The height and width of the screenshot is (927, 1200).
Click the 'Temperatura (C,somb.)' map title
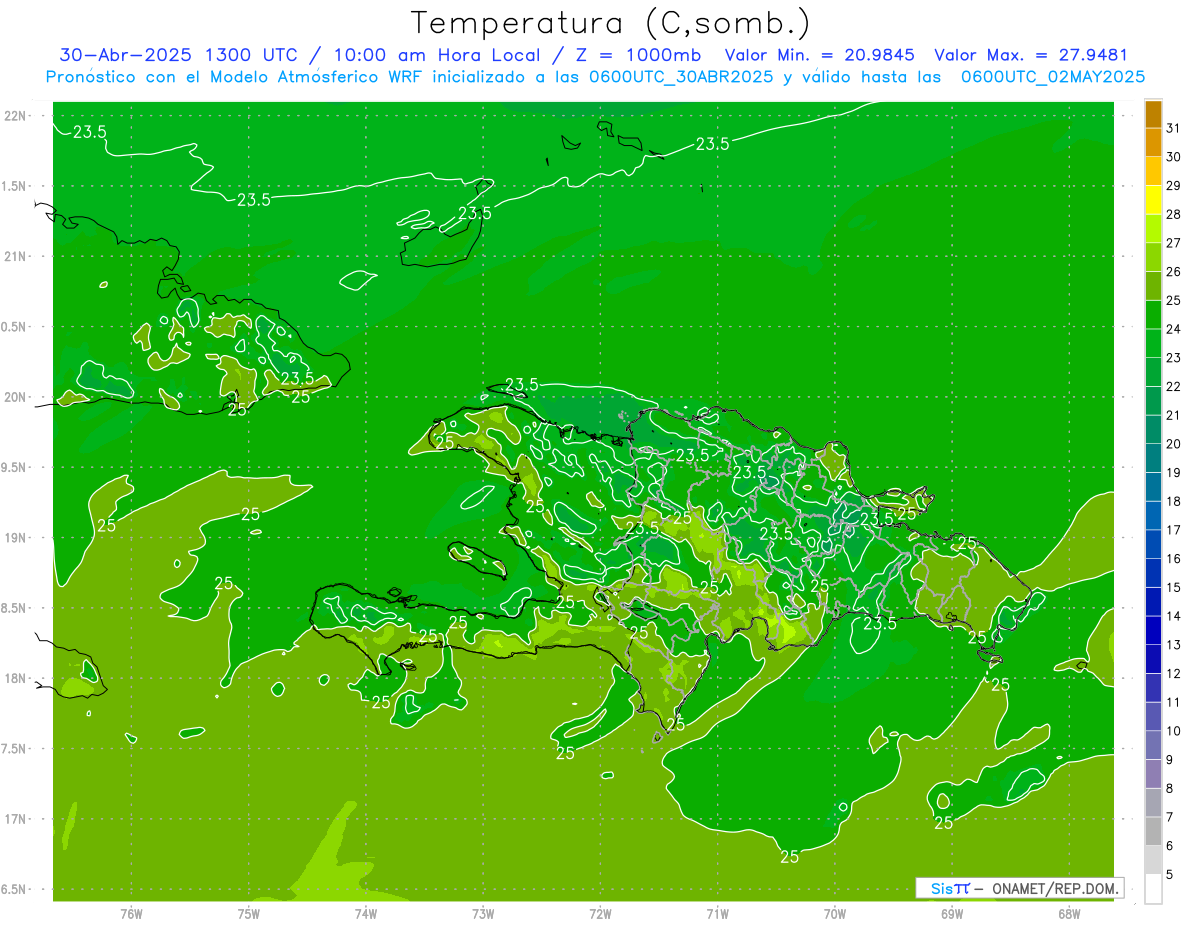(x=611, y=23)
